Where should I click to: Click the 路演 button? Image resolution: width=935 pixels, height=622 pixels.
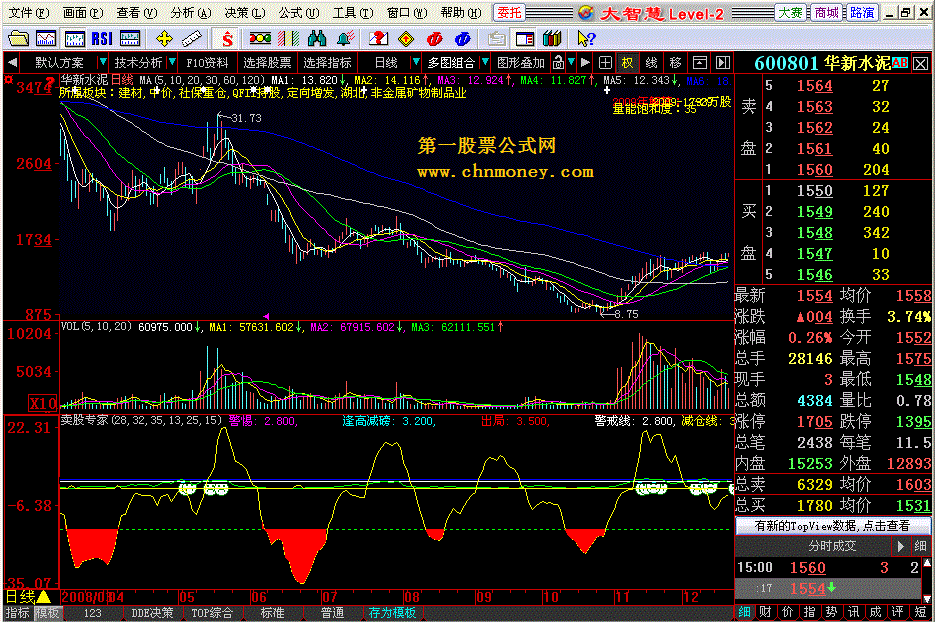coord(862,13)
